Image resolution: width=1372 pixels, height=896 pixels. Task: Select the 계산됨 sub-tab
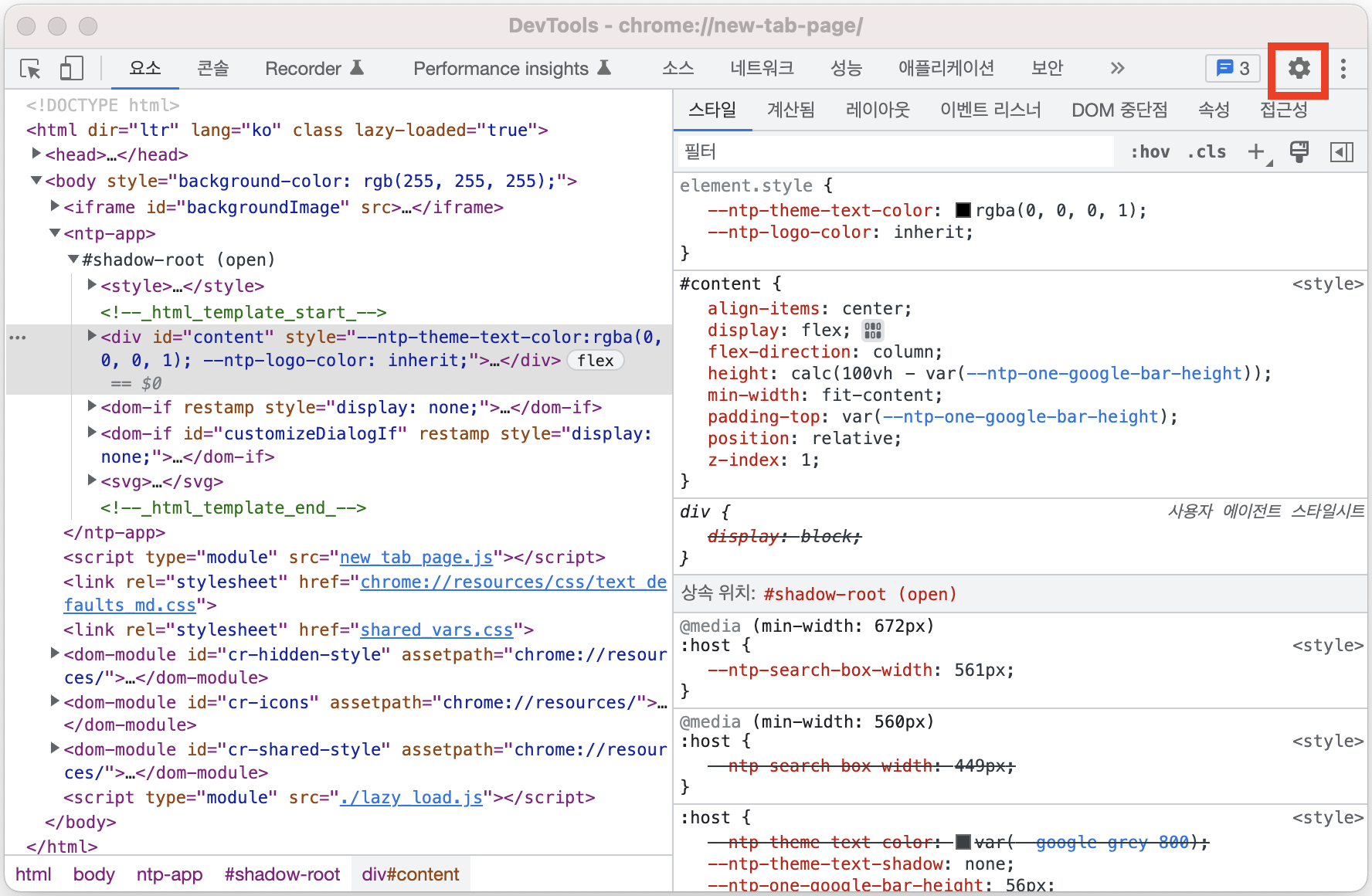pyautogui.click(x=790, y=110)
